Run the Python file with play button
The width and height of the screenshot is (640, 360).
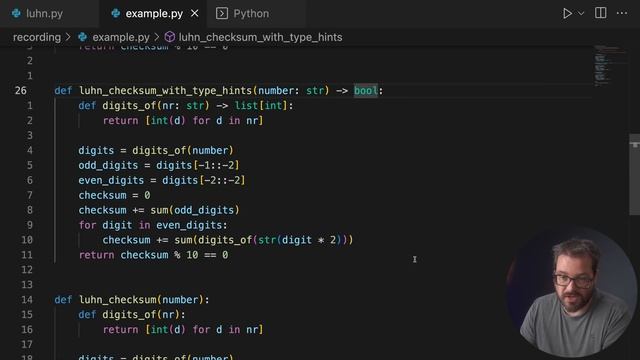[x=567, y=13]
